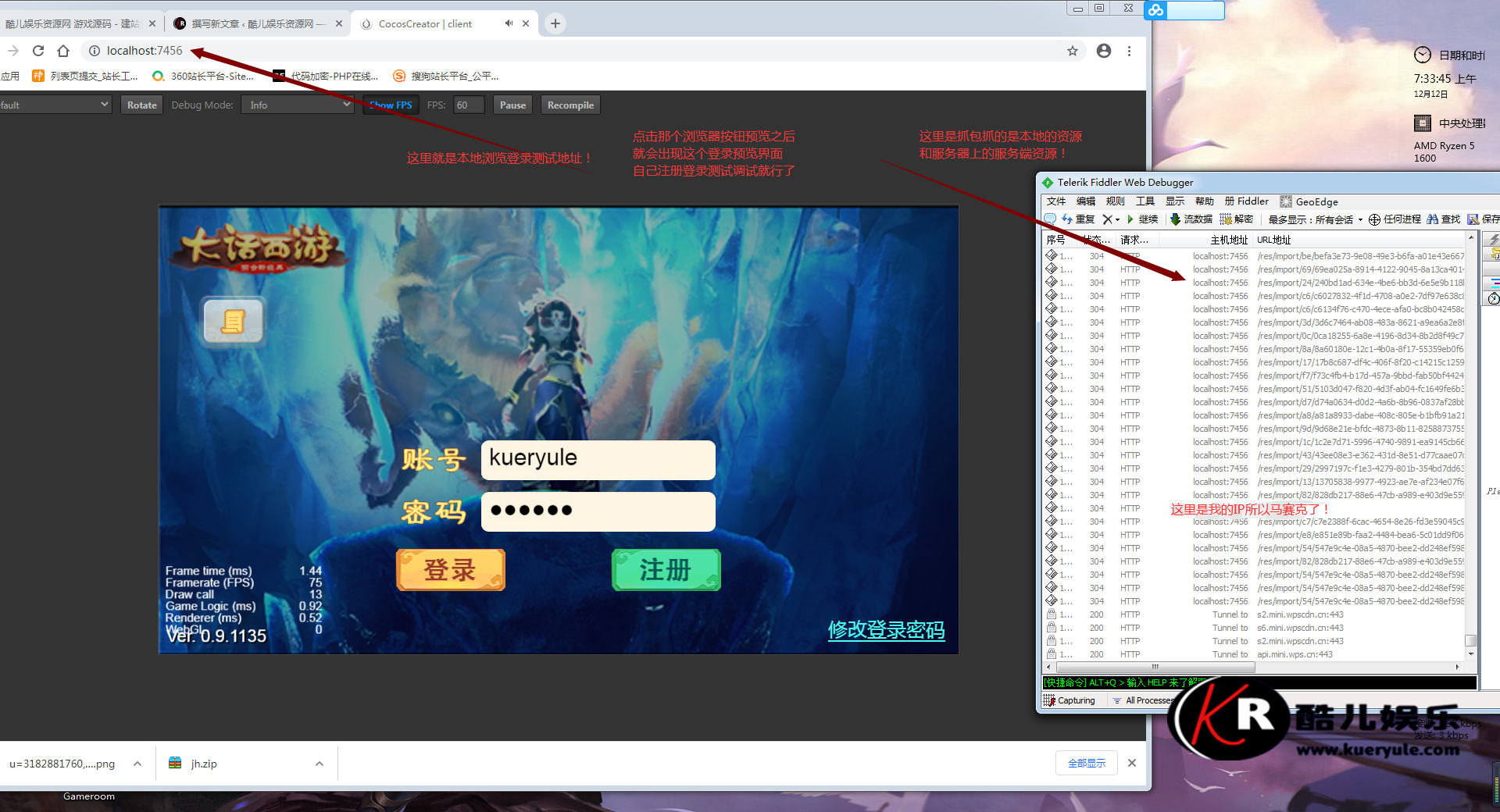The width and height of the screenshot is (1500, 812).
Task: Open the 显示 menu in Fiddler
Action: click(x=1175, y=201)
